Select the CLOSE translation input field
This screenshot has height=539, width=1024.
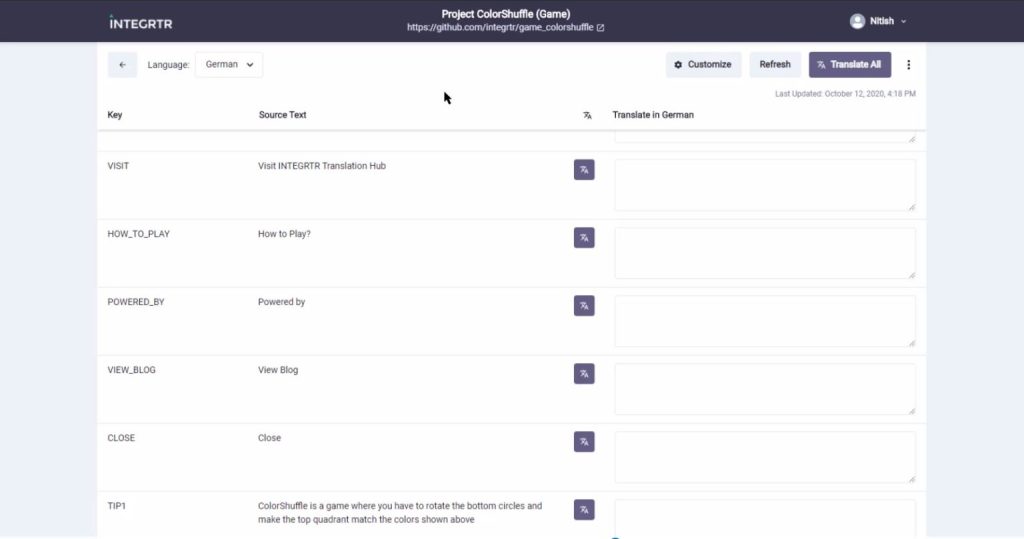click(x=764, y=457)
